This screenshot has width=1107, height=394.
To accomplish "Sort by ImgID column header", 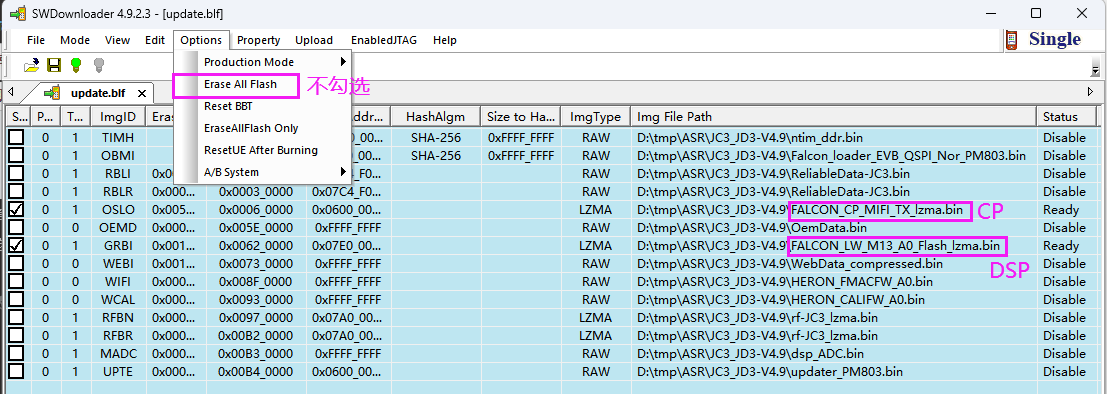I will point(117,117).
